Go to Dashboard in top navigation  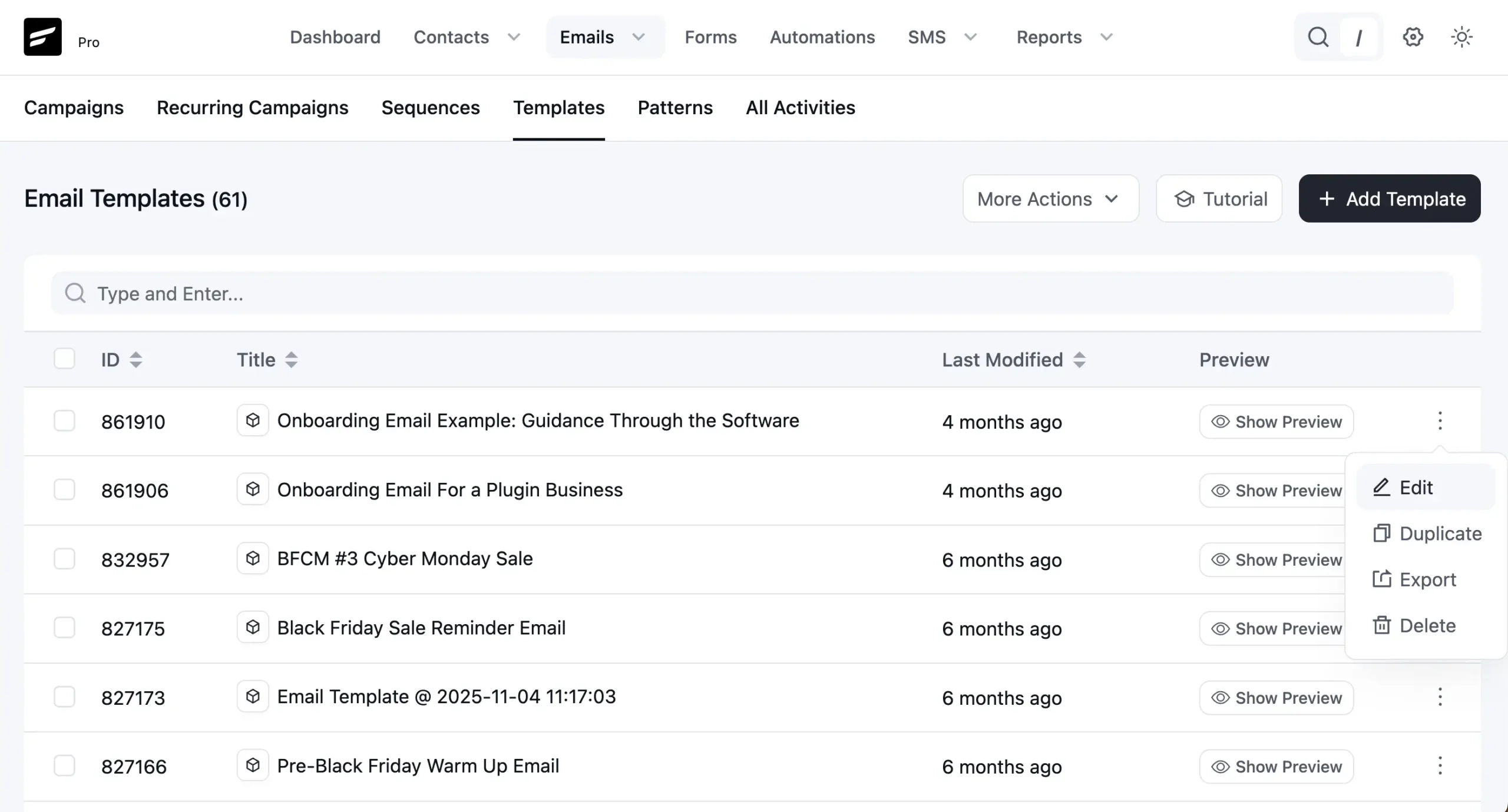[335, 37]
